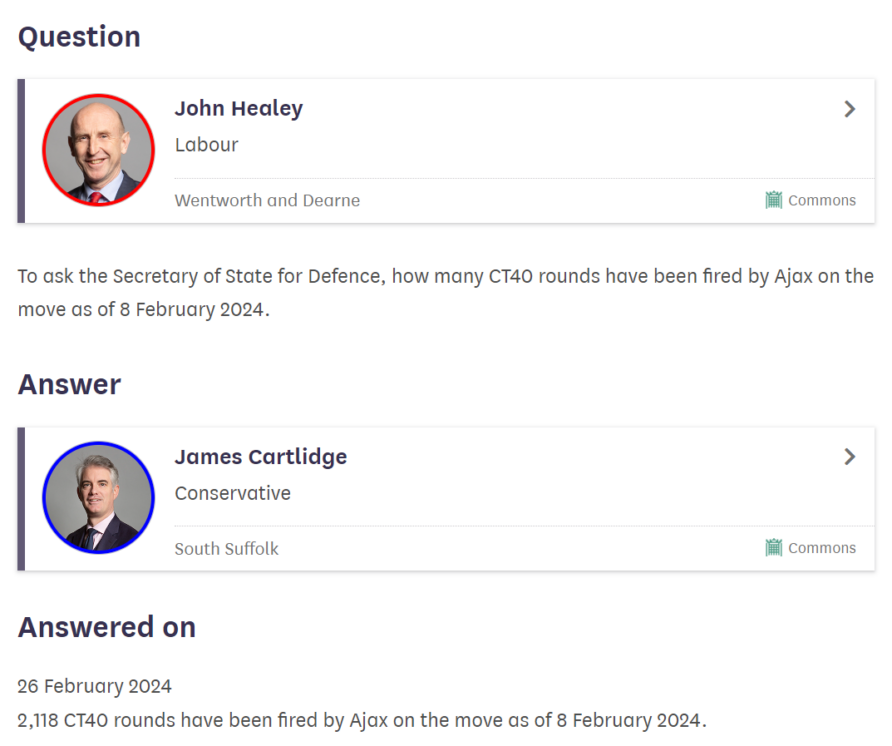Click the Commons portcullis icon for John Healey

coord(774,200)
